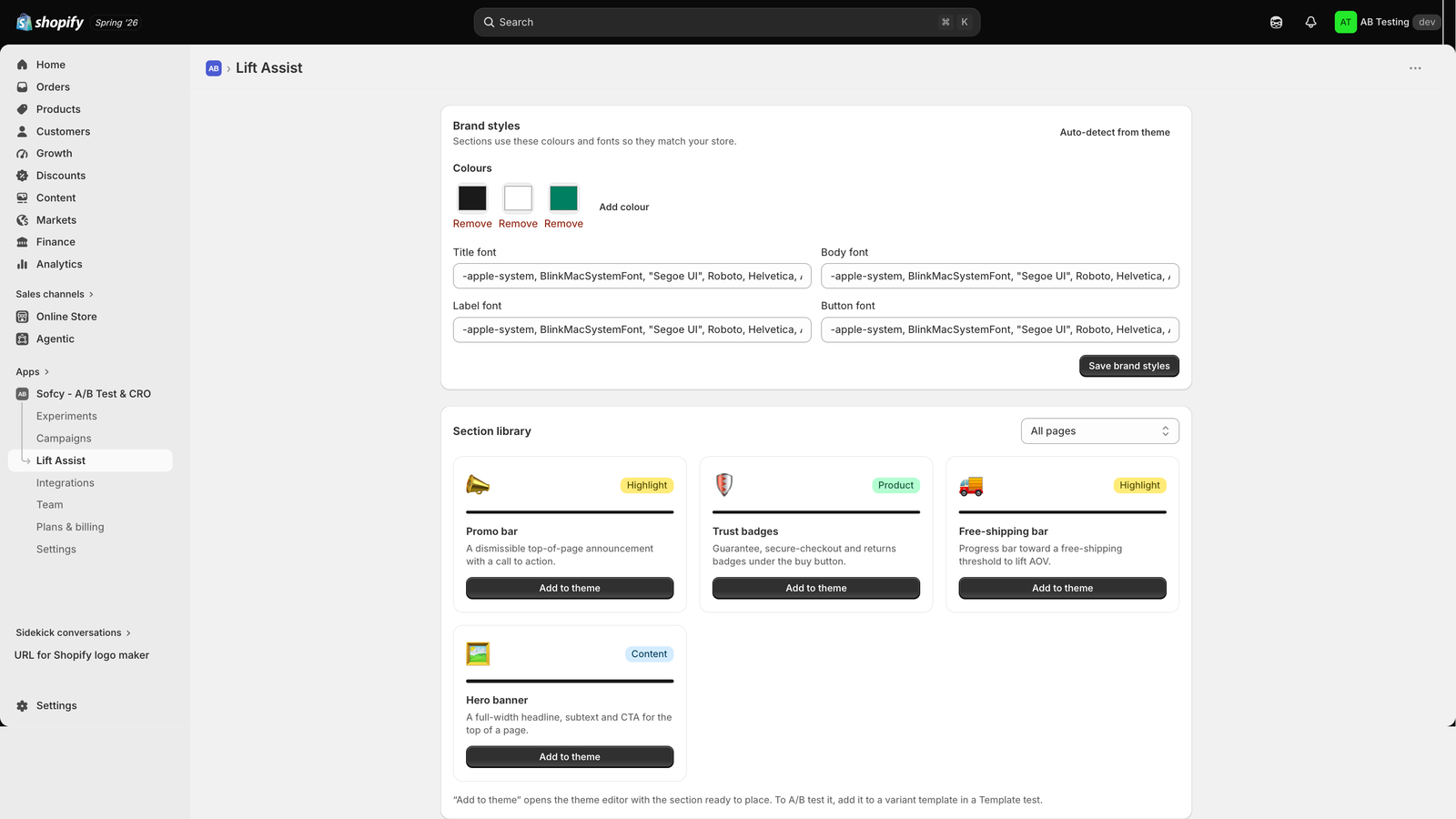Remove the green colour

pyautogui.click(x=563, y=224)
